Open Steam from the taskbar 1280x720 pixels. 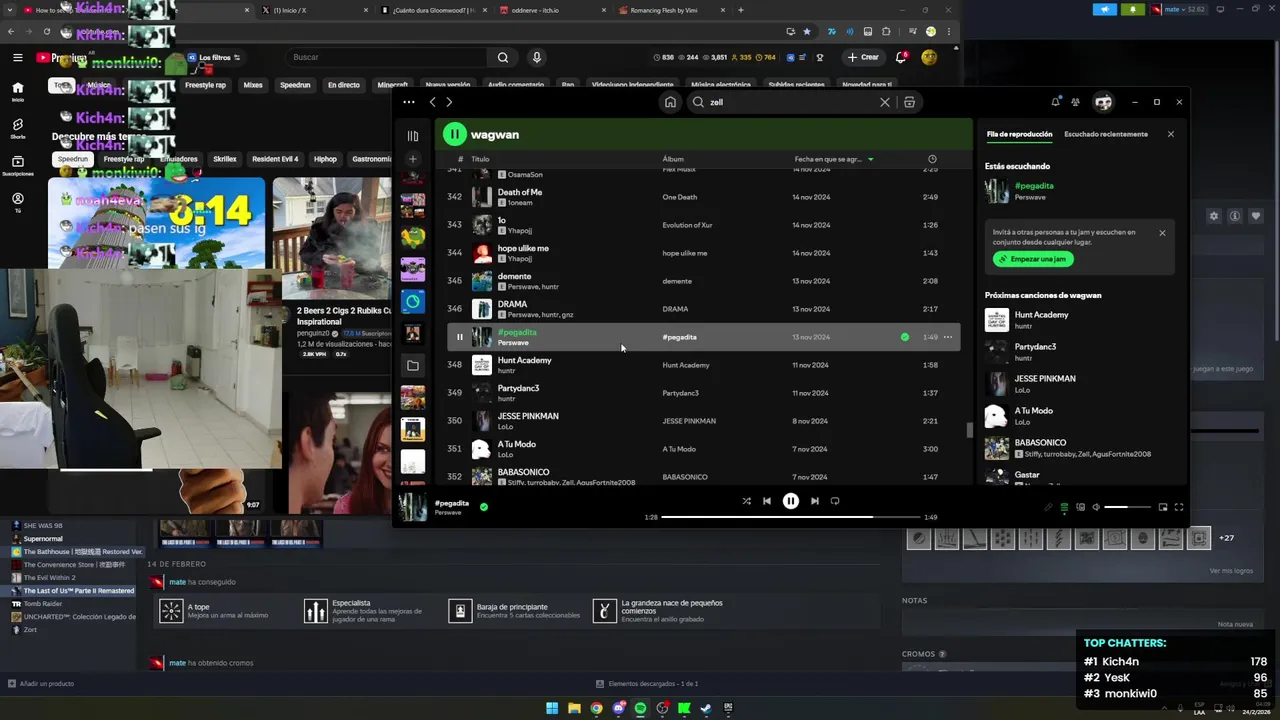tap(706, 708)
